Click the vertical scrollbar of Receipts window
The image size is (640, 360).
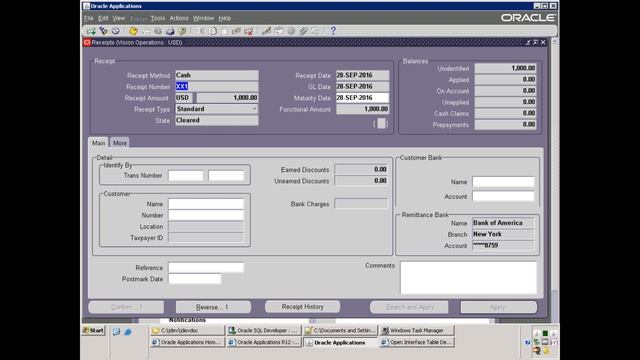pos(554,180)
